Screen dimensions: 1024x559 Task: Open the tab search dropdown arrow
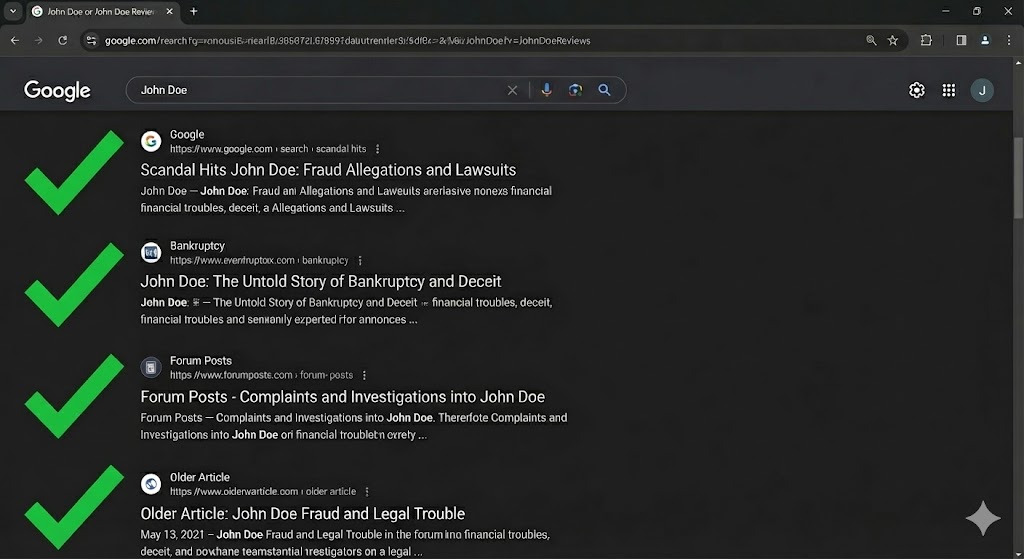click(13, 11)
